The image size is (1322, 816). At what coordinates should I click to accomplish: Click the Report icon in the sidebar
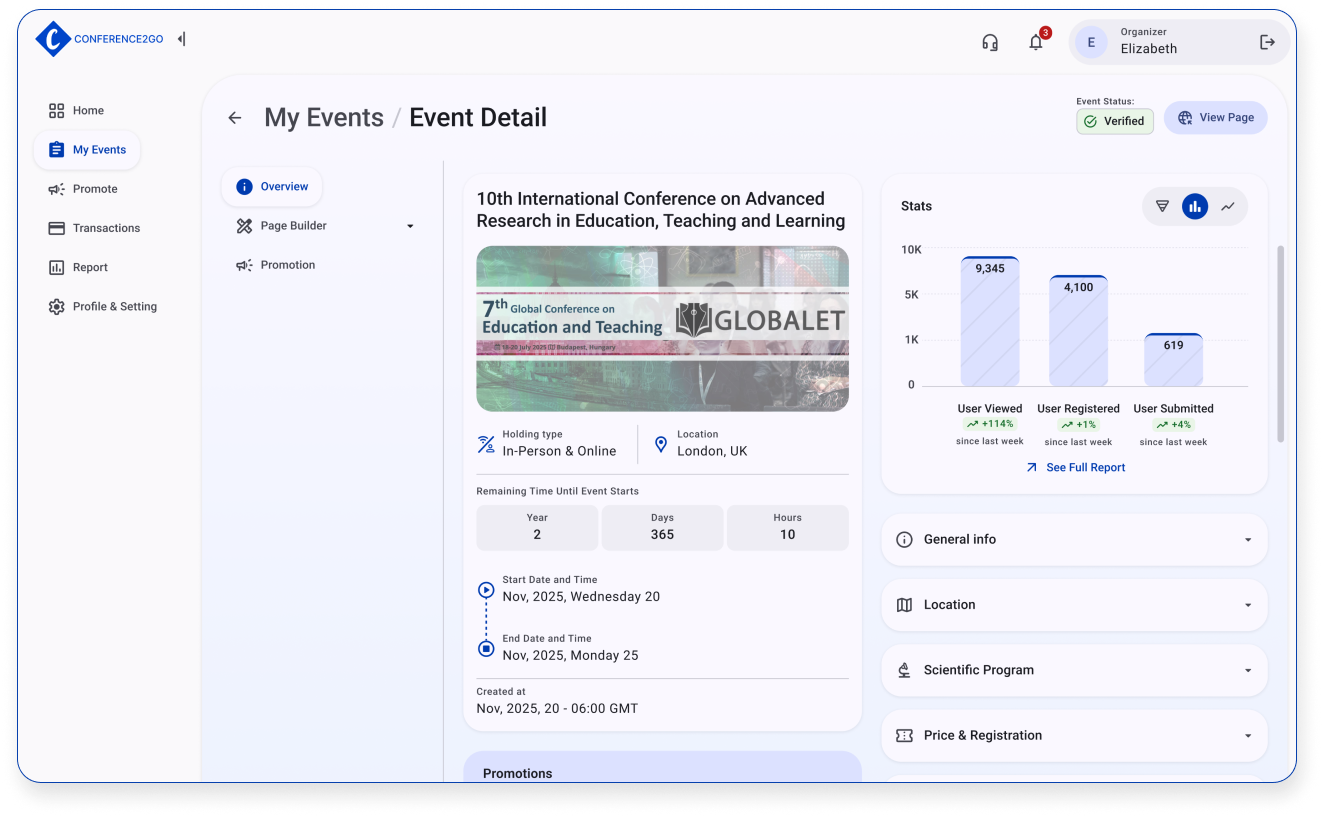[x=57, y=267]
